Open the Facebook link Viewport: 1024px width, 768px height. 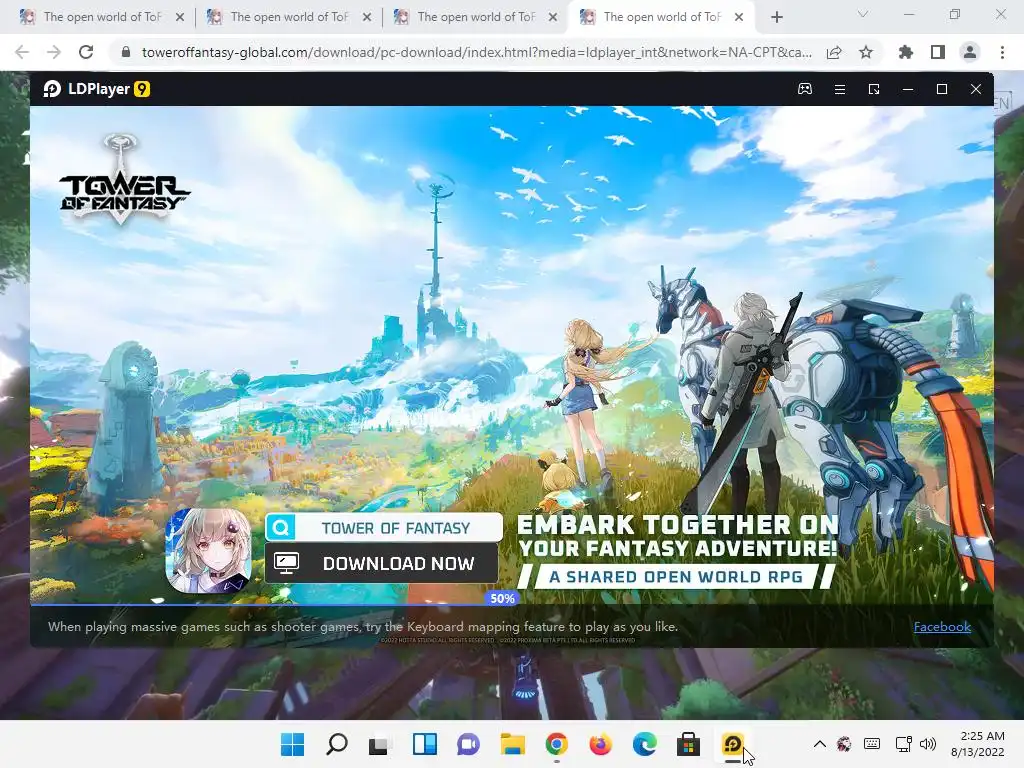tap(942, 627)
